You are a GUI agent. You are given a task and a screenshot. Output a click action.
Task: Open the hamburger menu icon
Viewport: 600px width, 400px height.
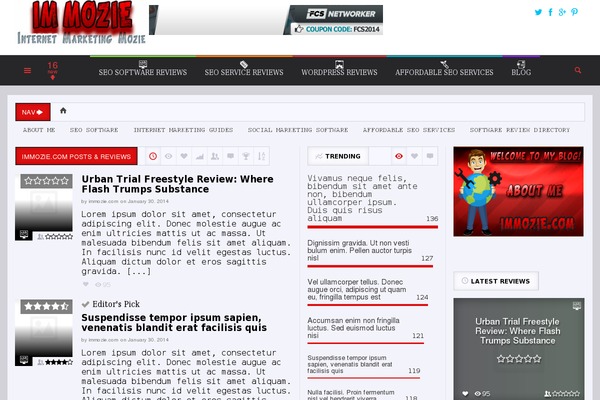(x=28, y=70)
